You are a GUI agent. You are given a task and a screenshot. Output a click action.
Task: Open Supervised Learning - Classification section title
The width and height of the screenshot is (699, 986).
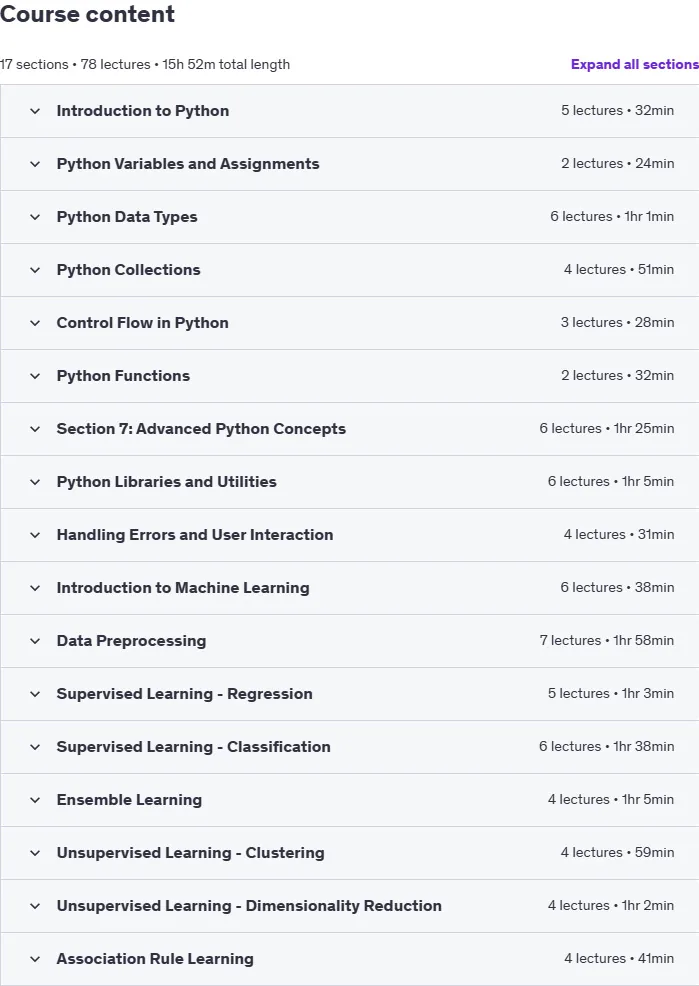pyautogui.click(x=194, y=746)
